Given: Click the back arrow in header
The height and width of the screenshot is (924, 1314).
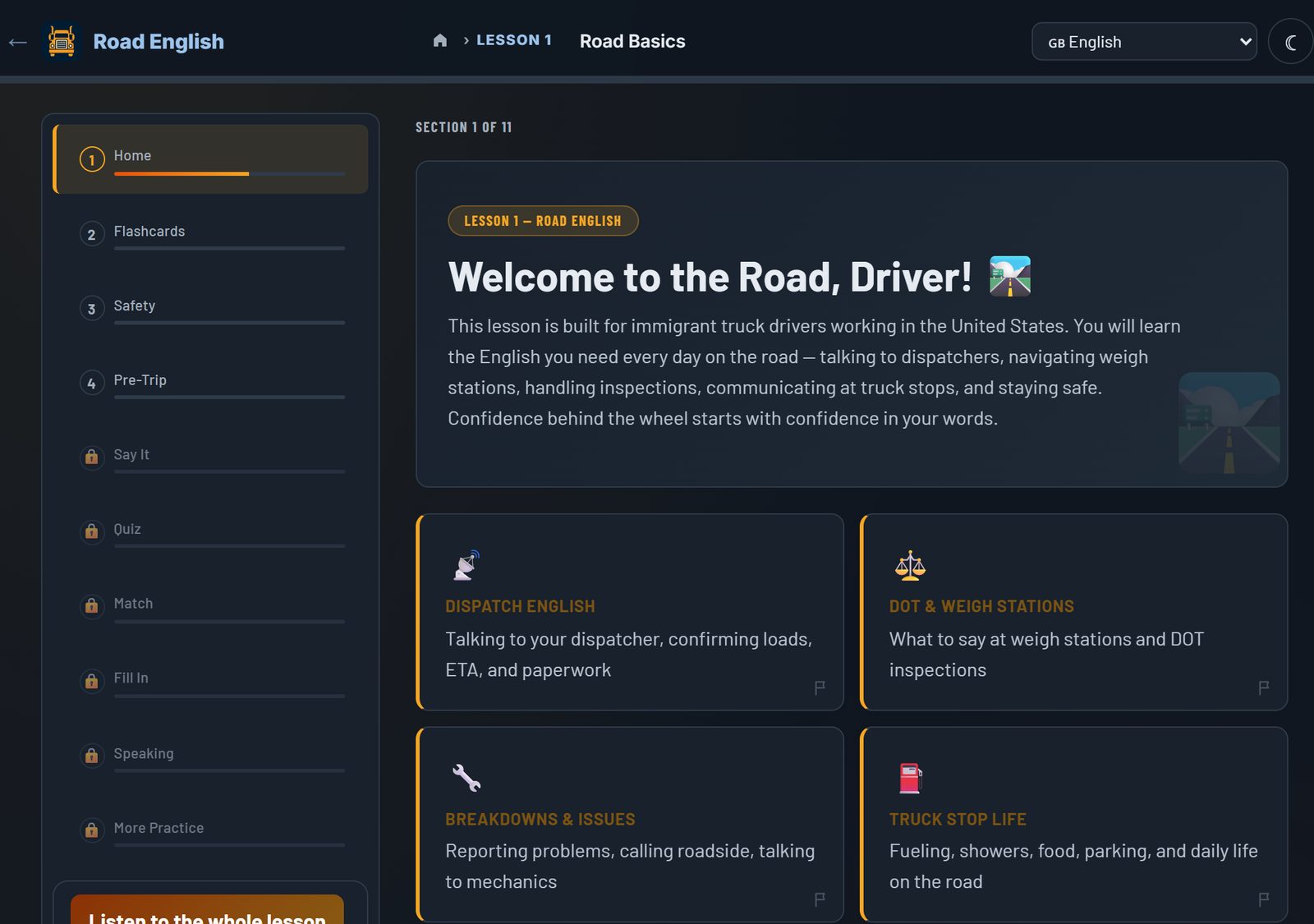Looking at the screenshot, I should tap(18, 42).
